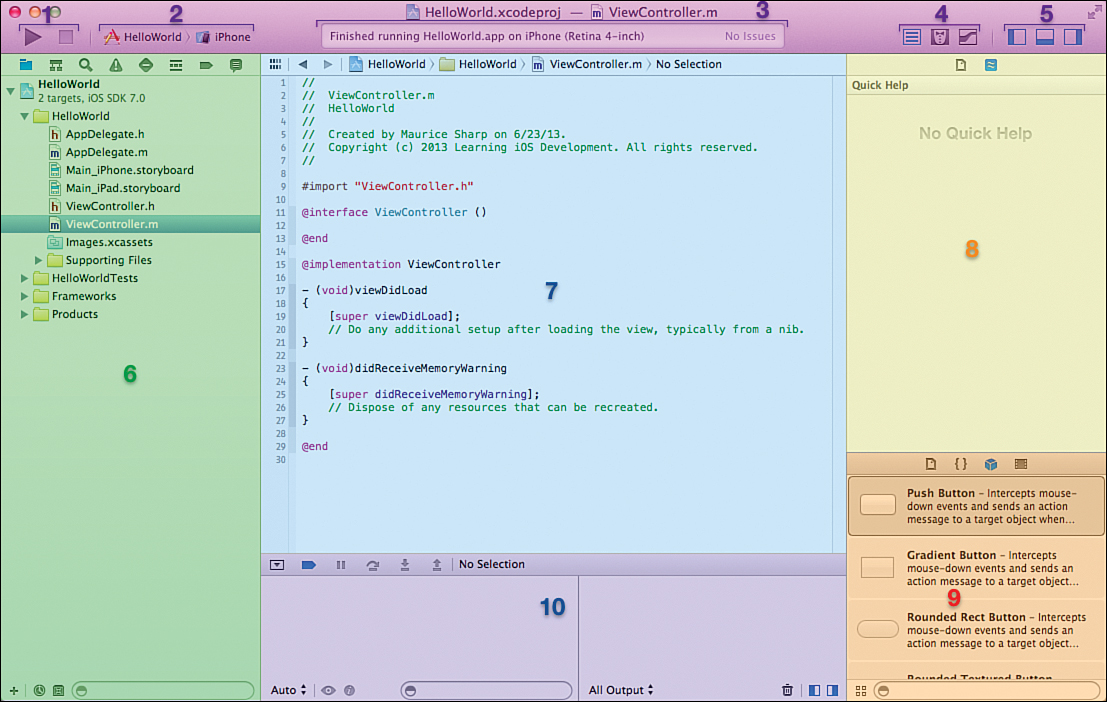Select the Assistant editor button

940,37
